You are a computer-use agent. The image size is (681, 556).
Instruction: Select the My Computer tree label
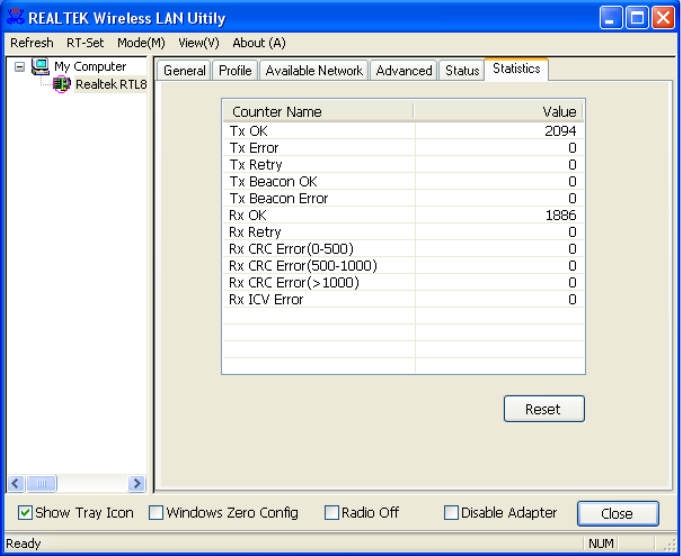coord(90,66)
